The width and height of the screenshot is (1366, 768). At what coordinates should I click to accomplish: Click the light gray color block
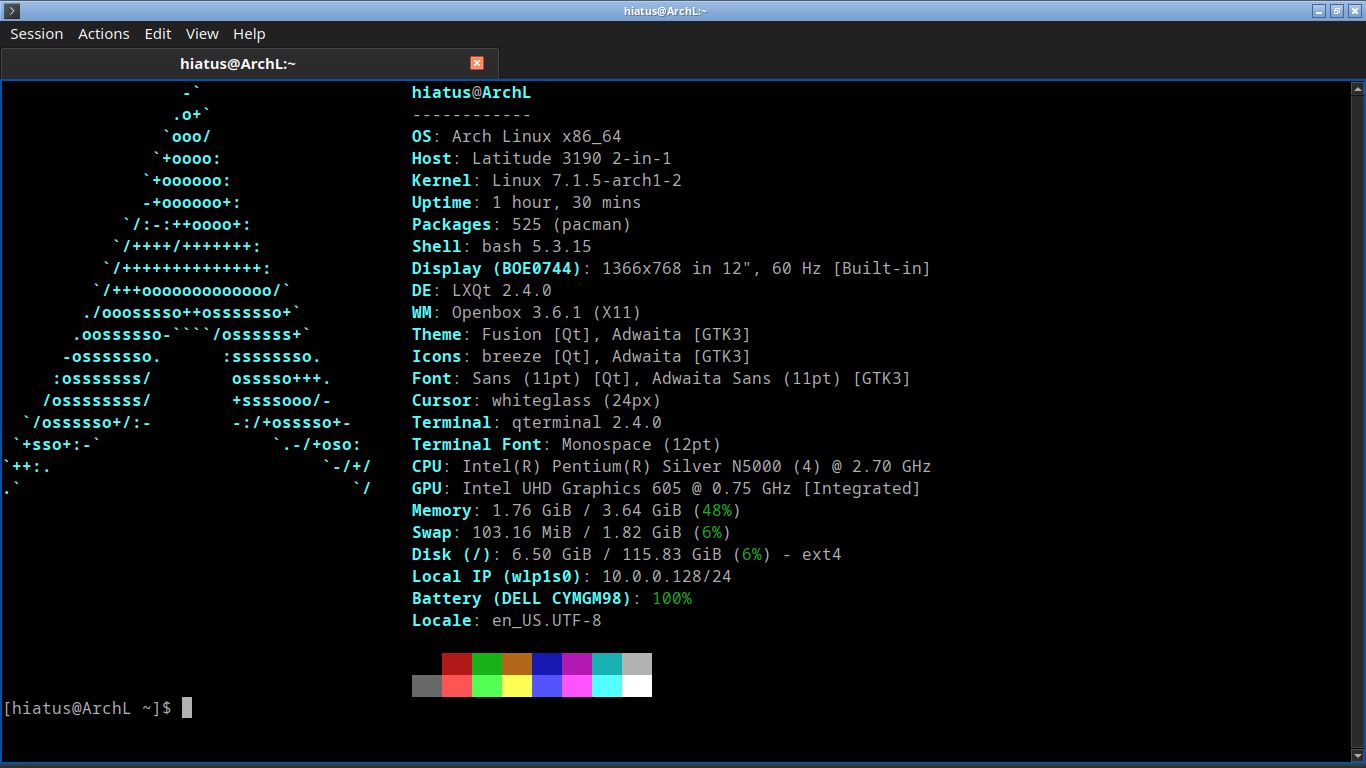[637, 664]
